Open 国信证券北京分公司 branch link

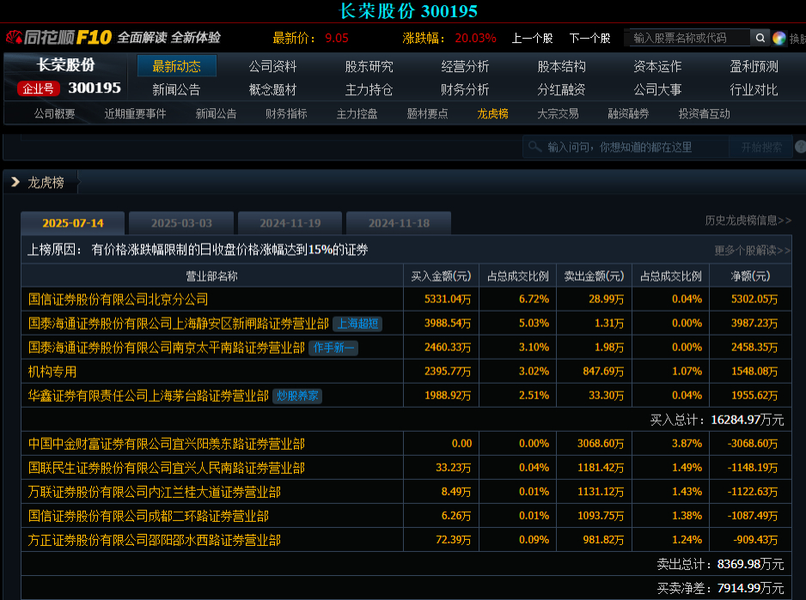tap(118, 299)
